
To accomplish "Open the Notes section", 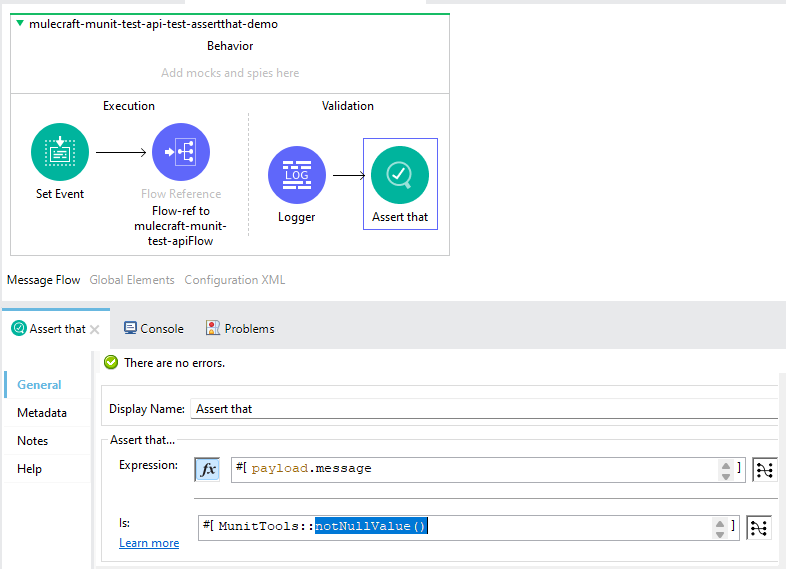I will click(33, 441).
